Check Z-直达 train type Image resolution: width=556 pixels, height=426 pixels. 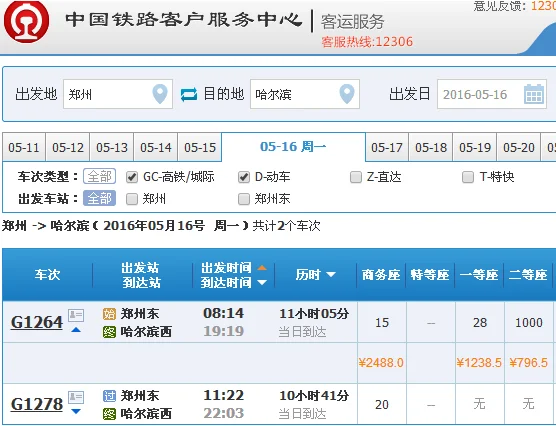356,177
